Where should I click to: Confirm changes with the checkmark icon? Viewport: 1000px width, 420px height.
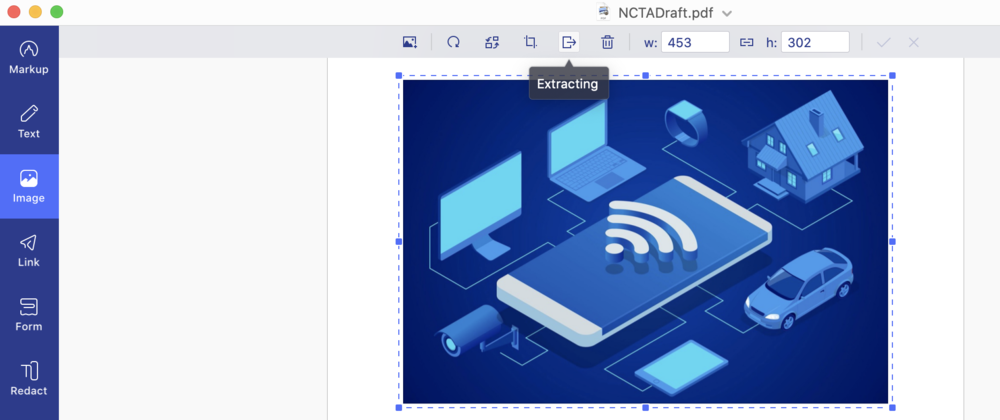point(883,42)
